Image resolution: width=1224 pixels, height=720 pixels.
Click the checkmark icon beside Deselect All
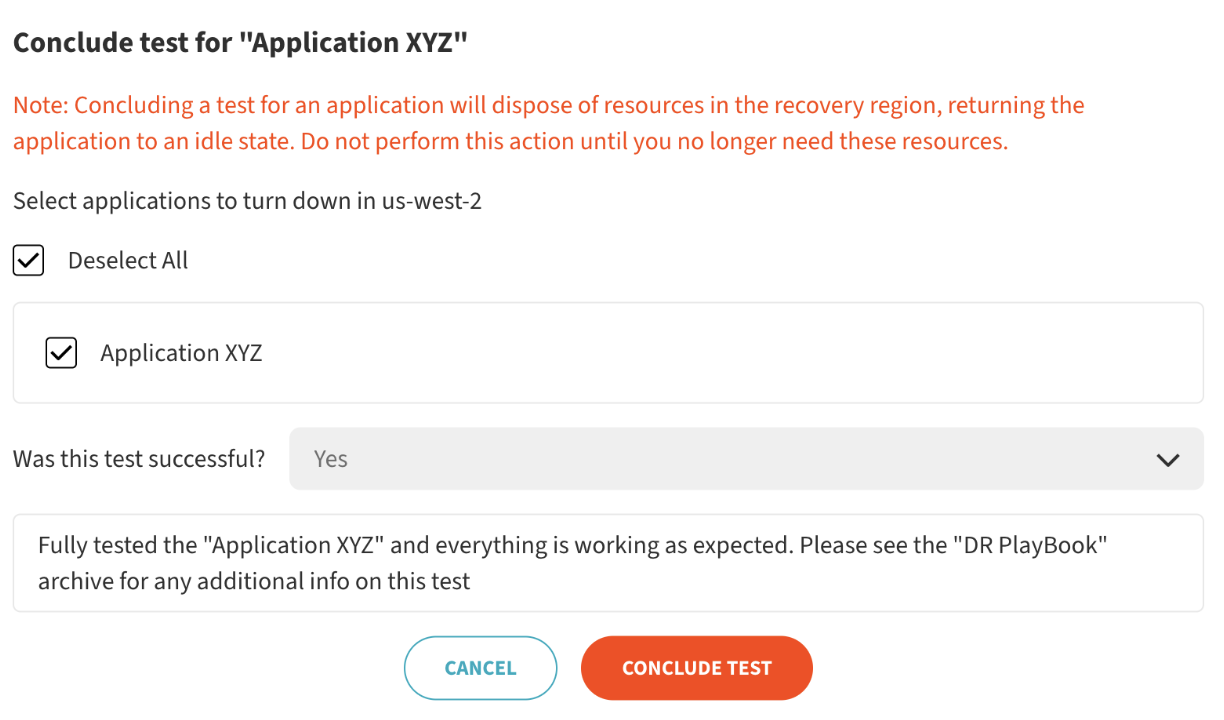click(28, 261)
